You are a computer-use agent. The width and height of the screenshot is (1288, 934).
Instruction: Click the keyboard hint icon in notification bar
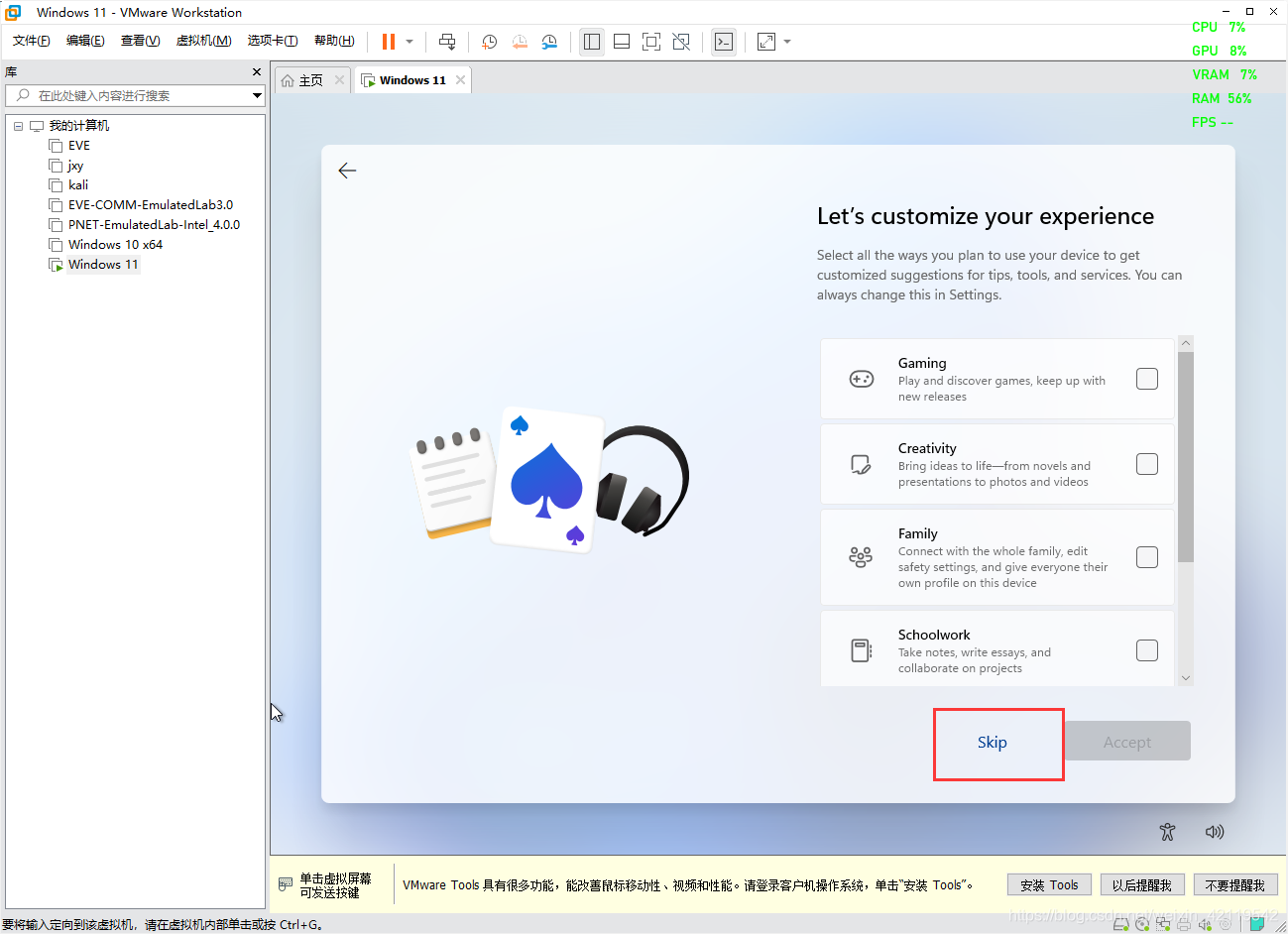(286, 883)
